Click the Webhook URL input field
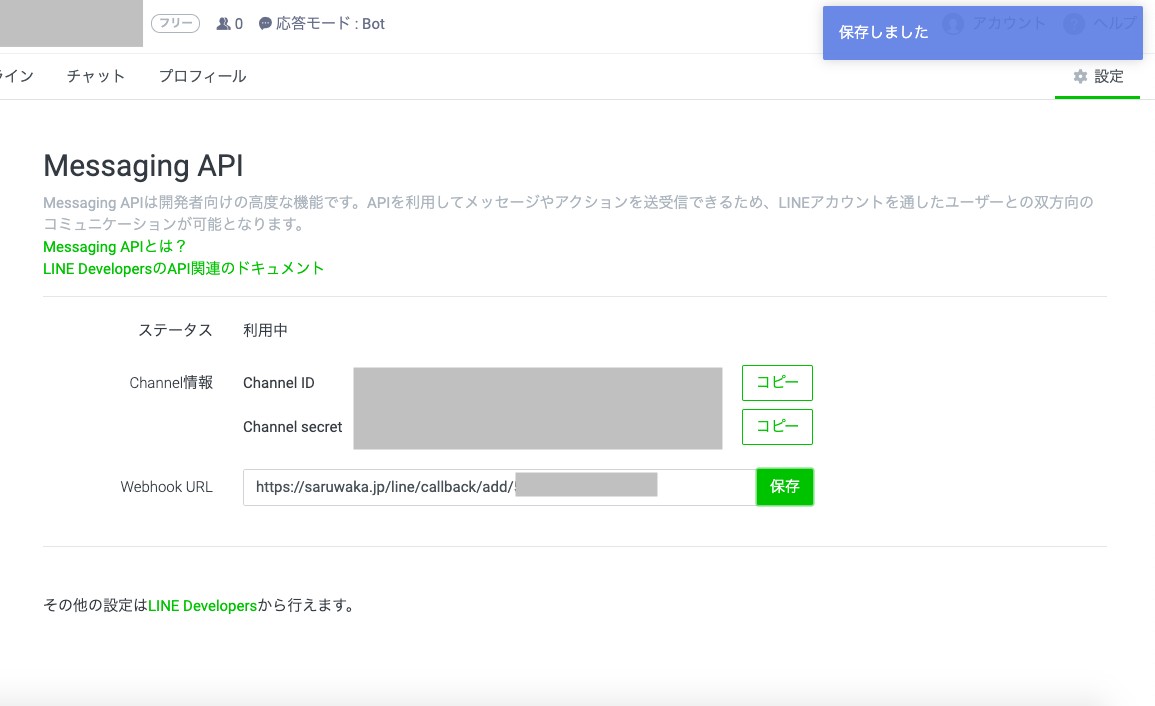The image size is (1155, 706). click(x=499, y=487)
